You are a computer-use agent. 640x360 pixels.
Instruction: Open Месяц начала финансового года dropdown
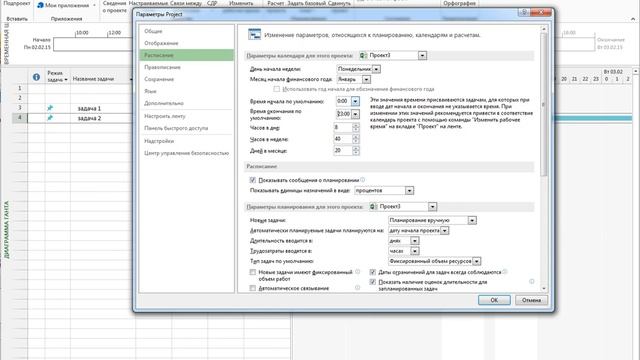(x=367, y=79)
